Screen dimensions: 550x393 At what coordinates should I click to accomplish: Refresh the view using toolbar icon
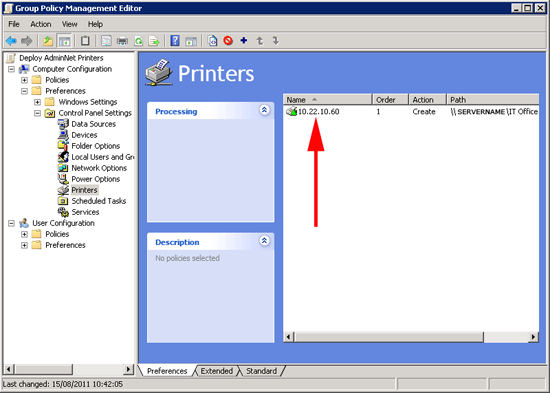[139, 41]
